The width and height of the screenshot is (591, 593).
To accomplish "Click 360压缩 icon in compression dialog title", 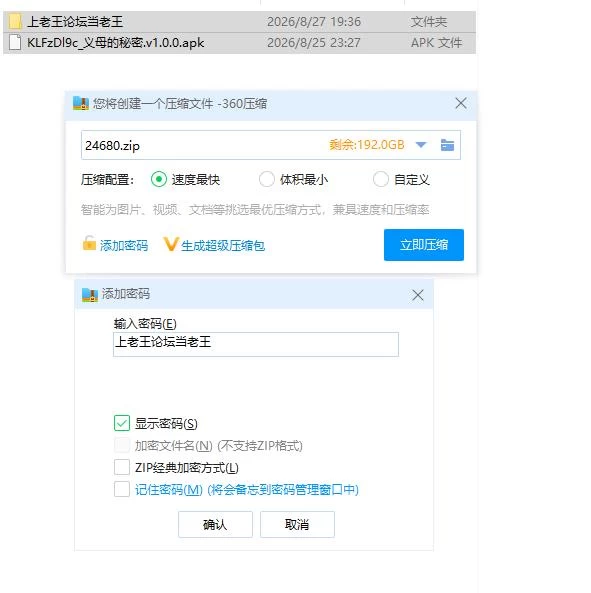I will (x=81, y=103).
